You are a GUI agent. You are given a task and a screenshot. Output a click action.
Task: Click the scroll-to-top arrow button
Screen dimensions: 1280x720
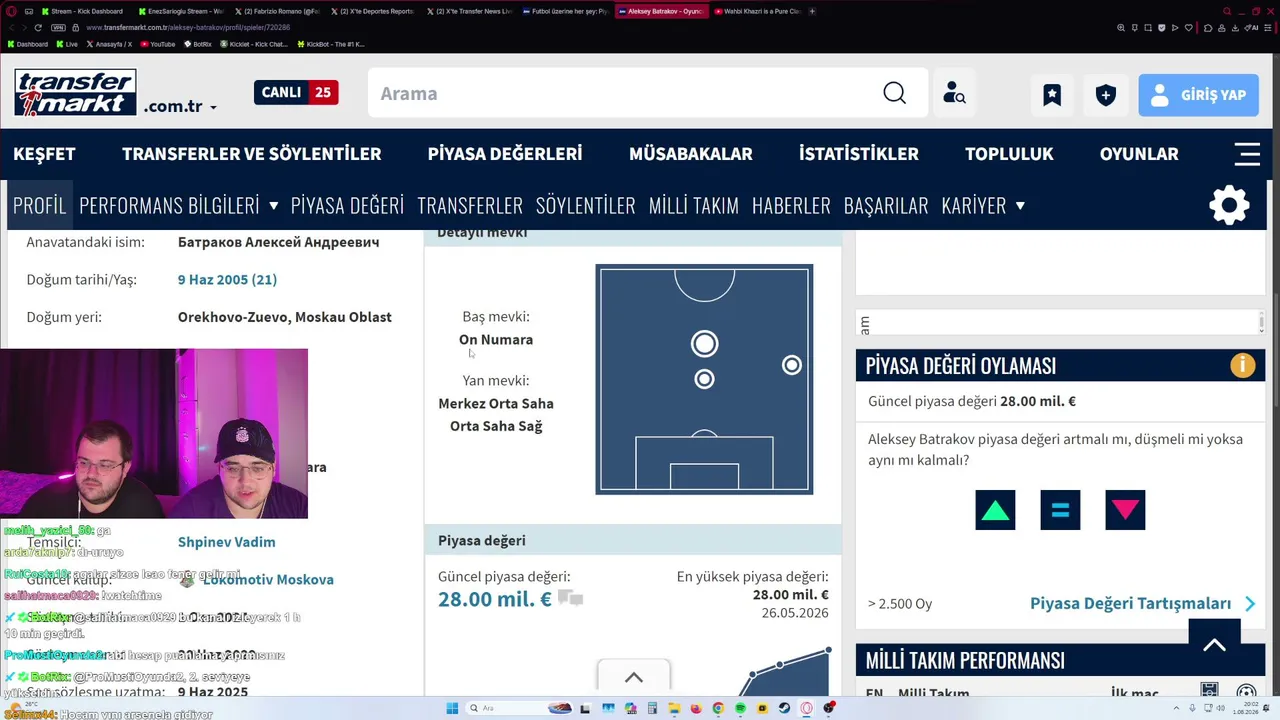1214,645
